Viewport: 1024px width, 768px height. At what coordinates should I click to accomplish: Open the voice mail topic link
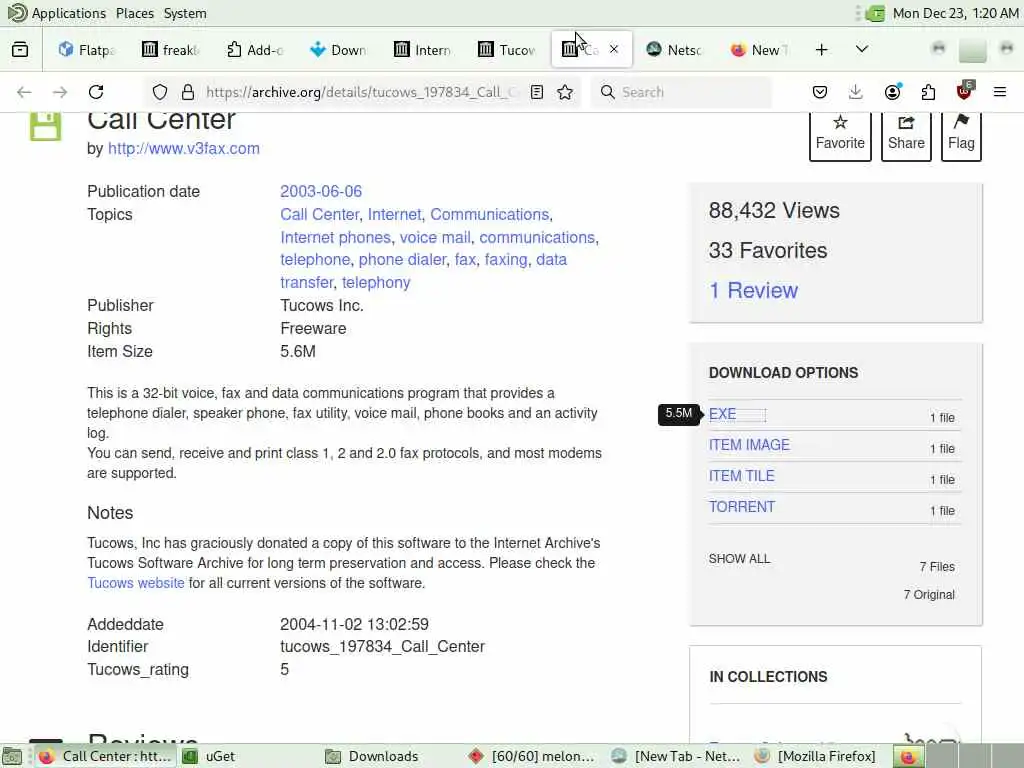pyautogui.click(x=435, y=237)
